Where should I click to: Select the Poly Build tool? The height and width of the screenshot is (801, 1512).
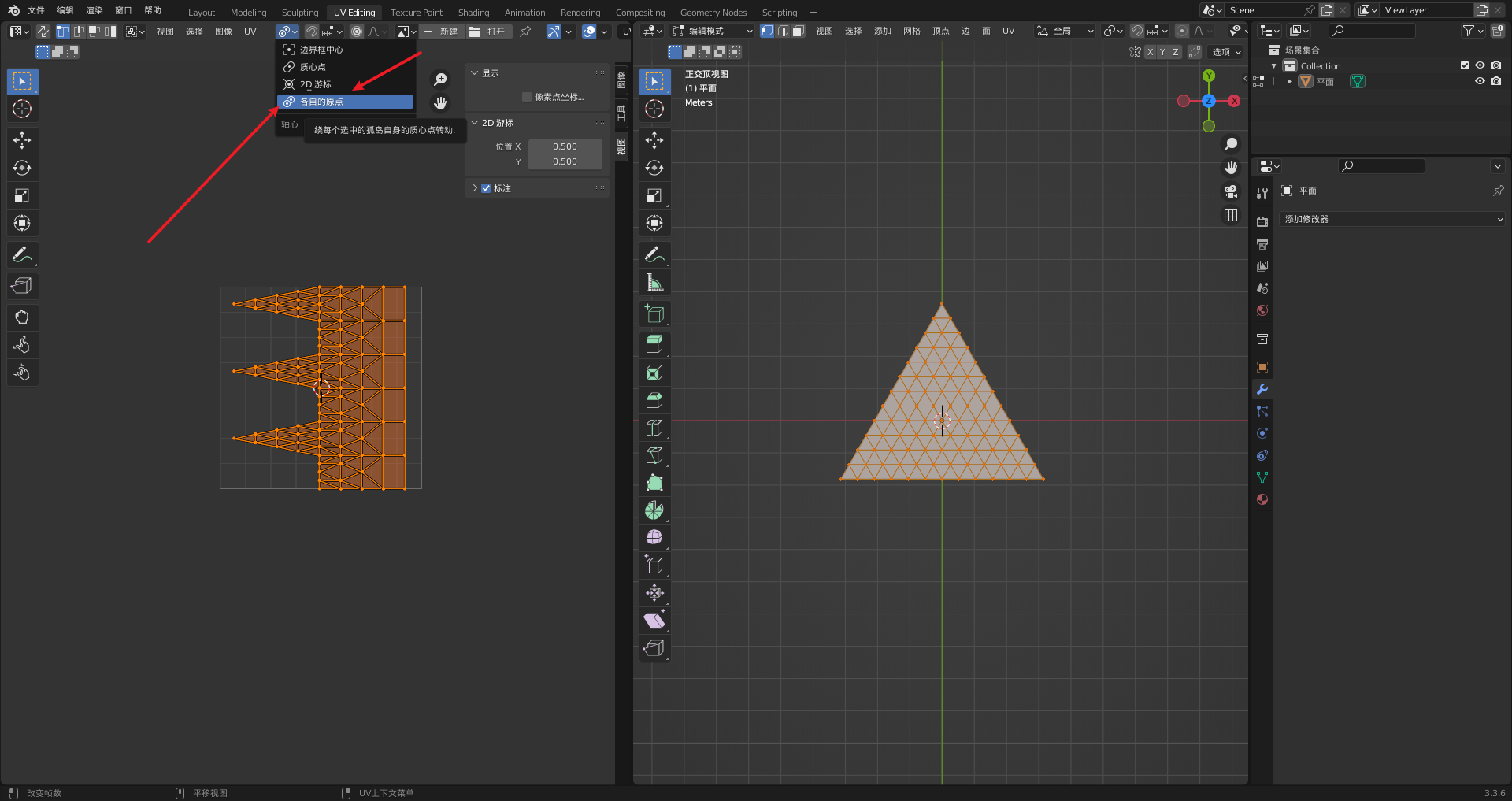[x=654, y=483]
